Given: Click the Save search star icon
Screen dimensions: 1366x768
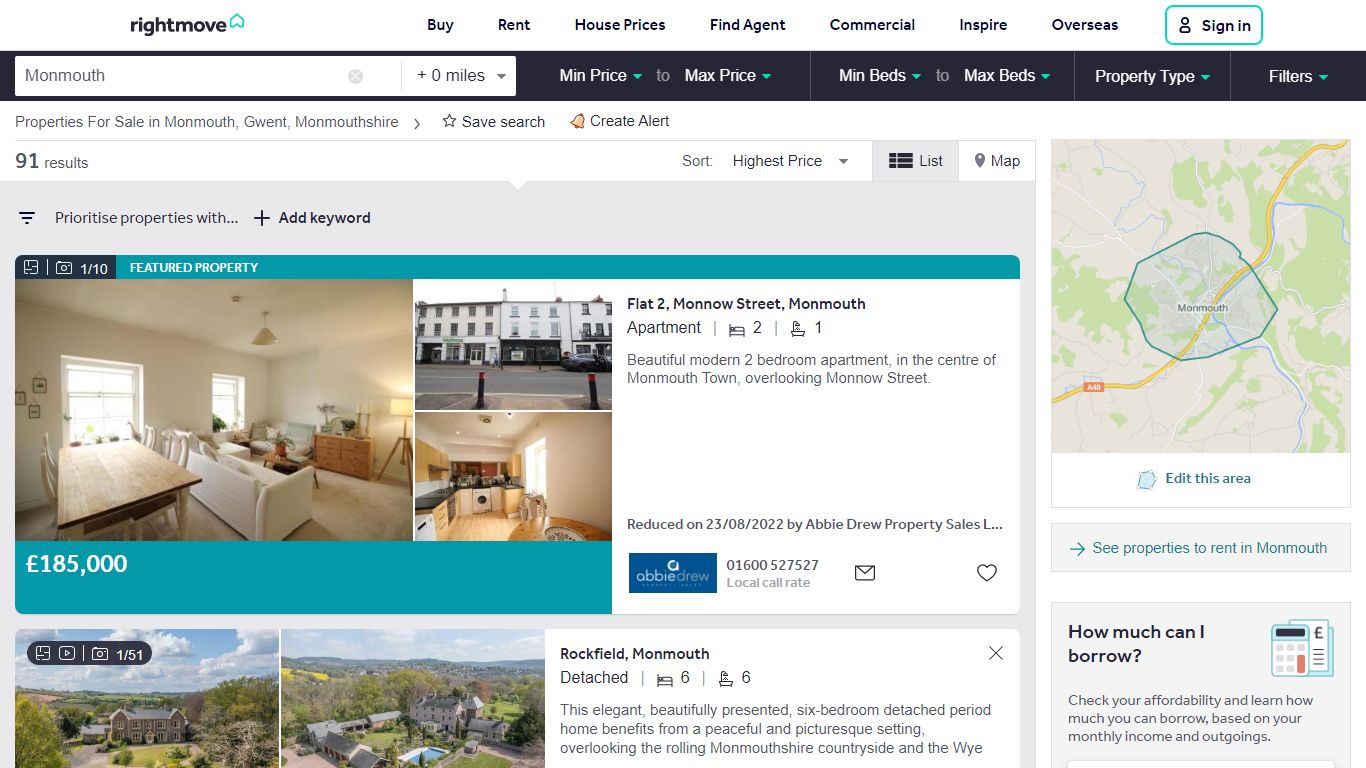Looking at the screenshot, I should pyautogui.click(x=449, y=121).
